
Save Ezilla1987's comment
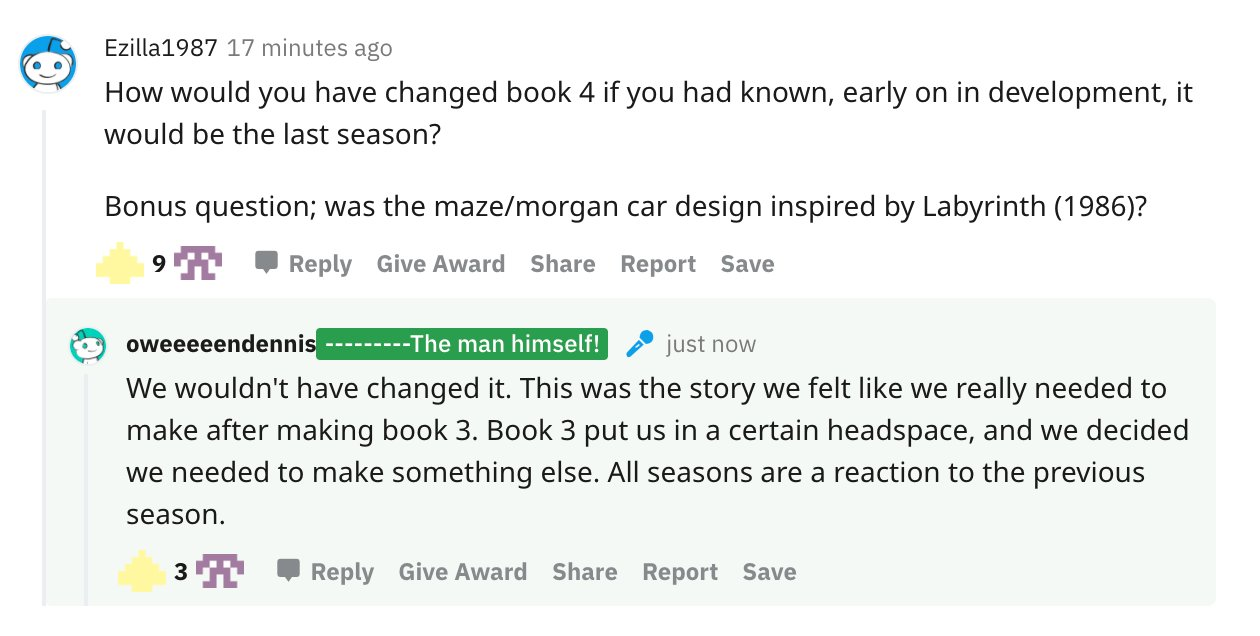747,264
